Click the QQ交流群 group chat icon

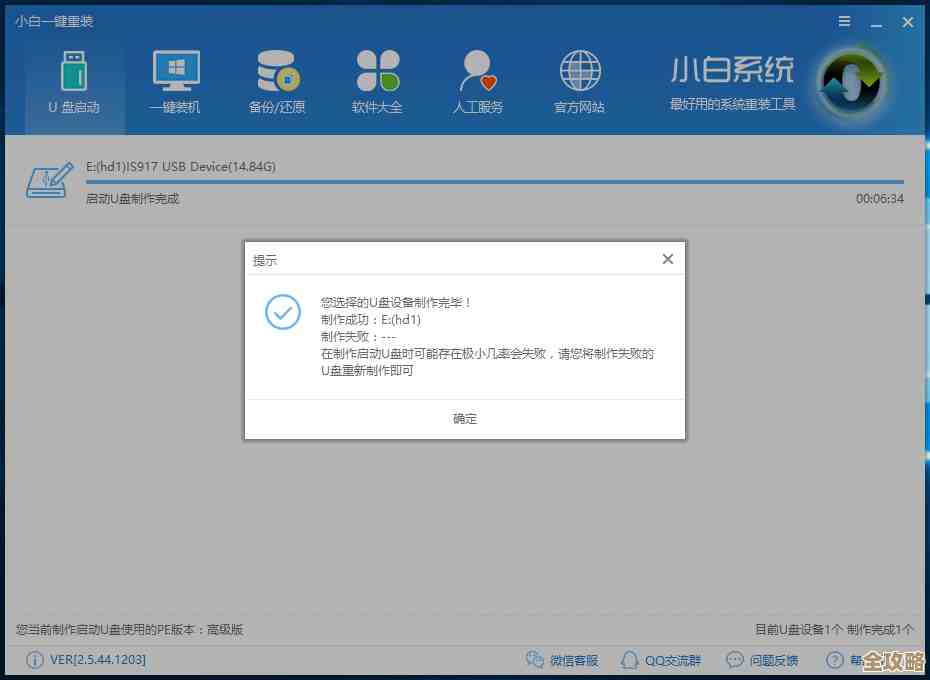point(630,660)
